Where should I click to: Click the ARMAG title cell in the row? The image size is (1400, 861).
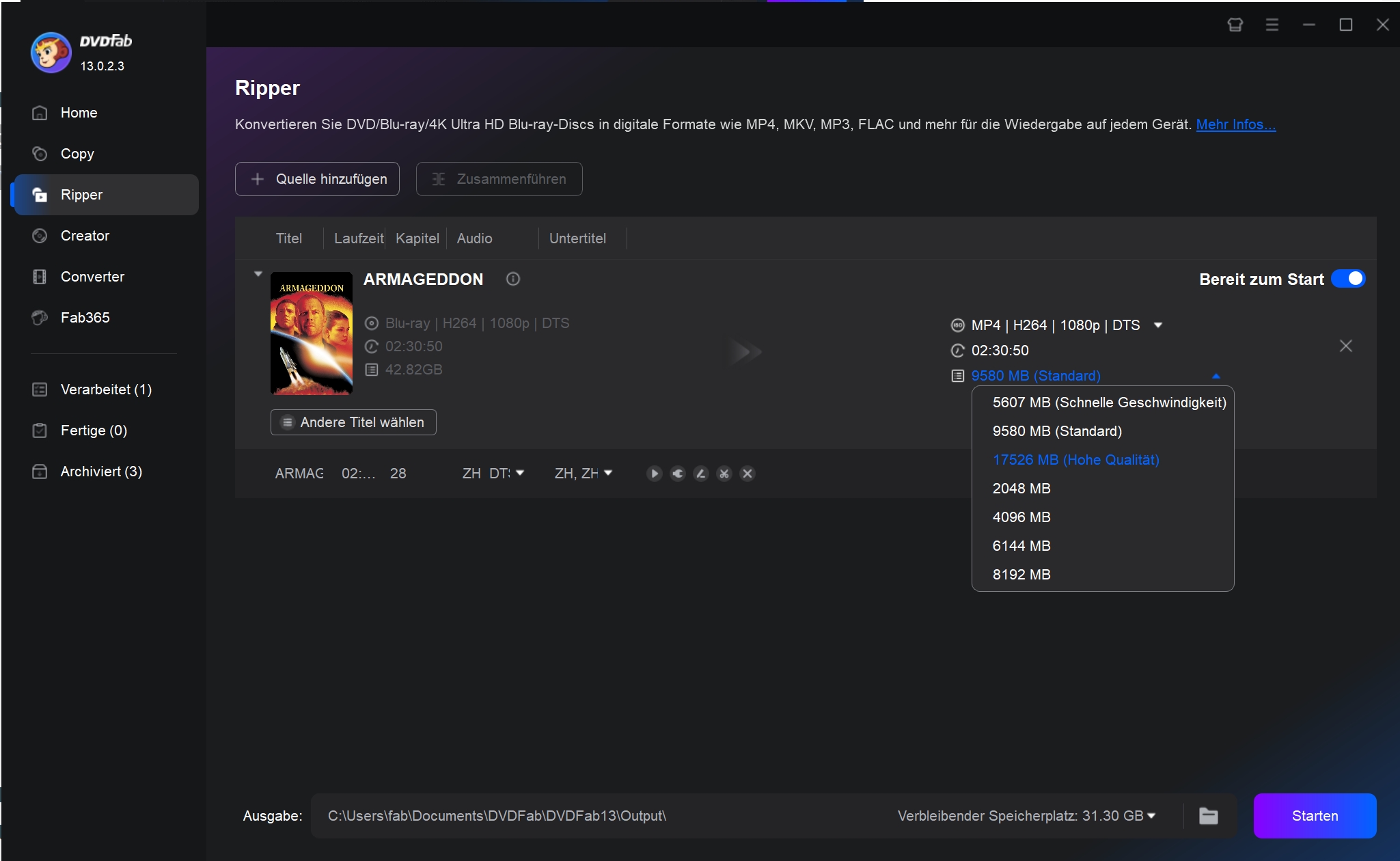coord(299,474)
